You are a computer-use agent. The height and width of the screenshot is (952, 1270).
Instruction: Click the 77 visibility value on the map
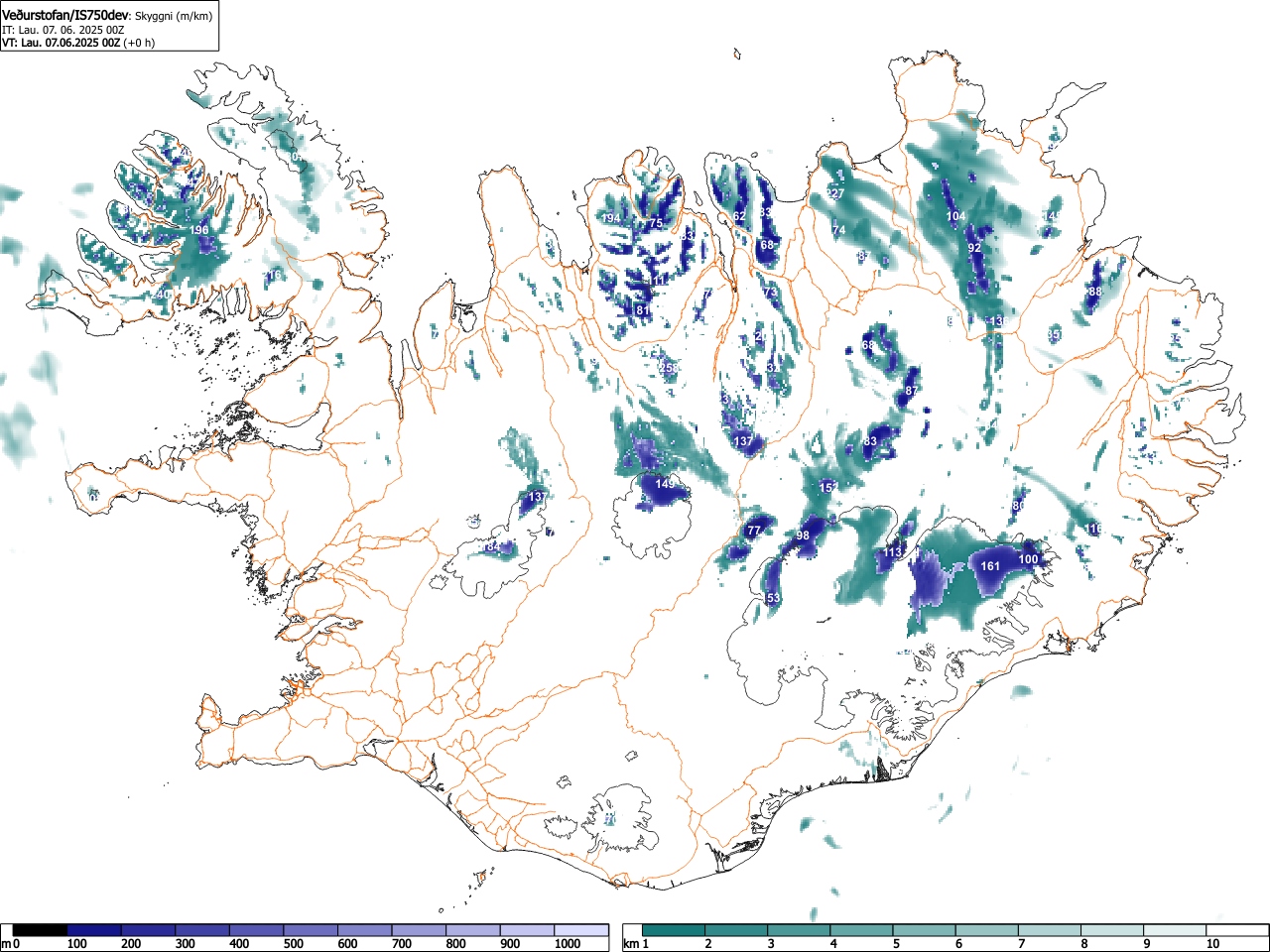754,532
